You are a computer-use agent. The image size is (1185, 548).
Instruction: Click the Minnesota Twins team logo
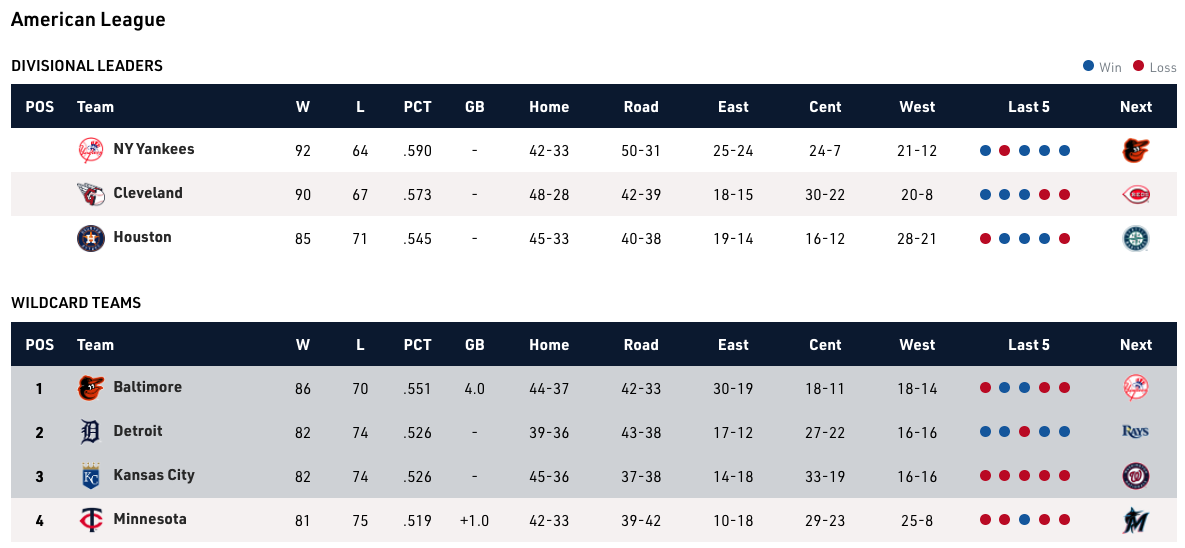coord(91,520)
